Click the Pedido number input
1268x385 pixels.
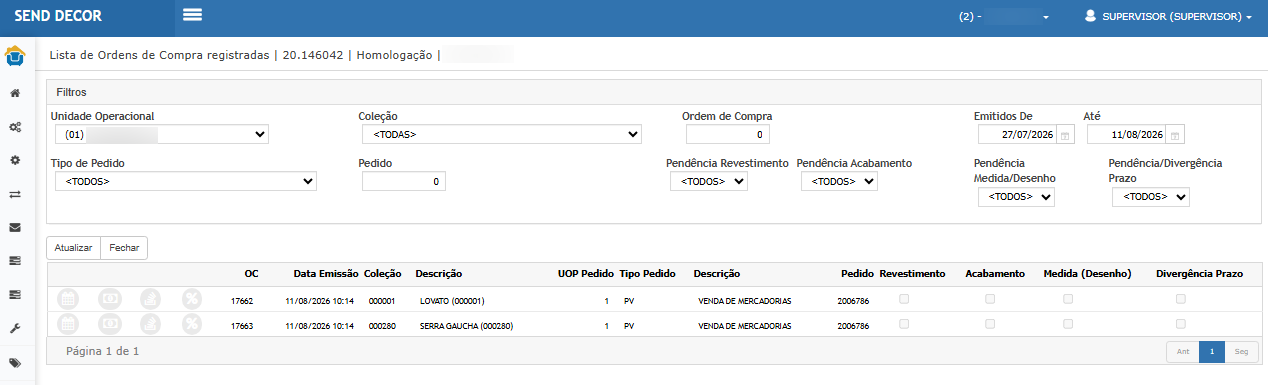point(404,181)
